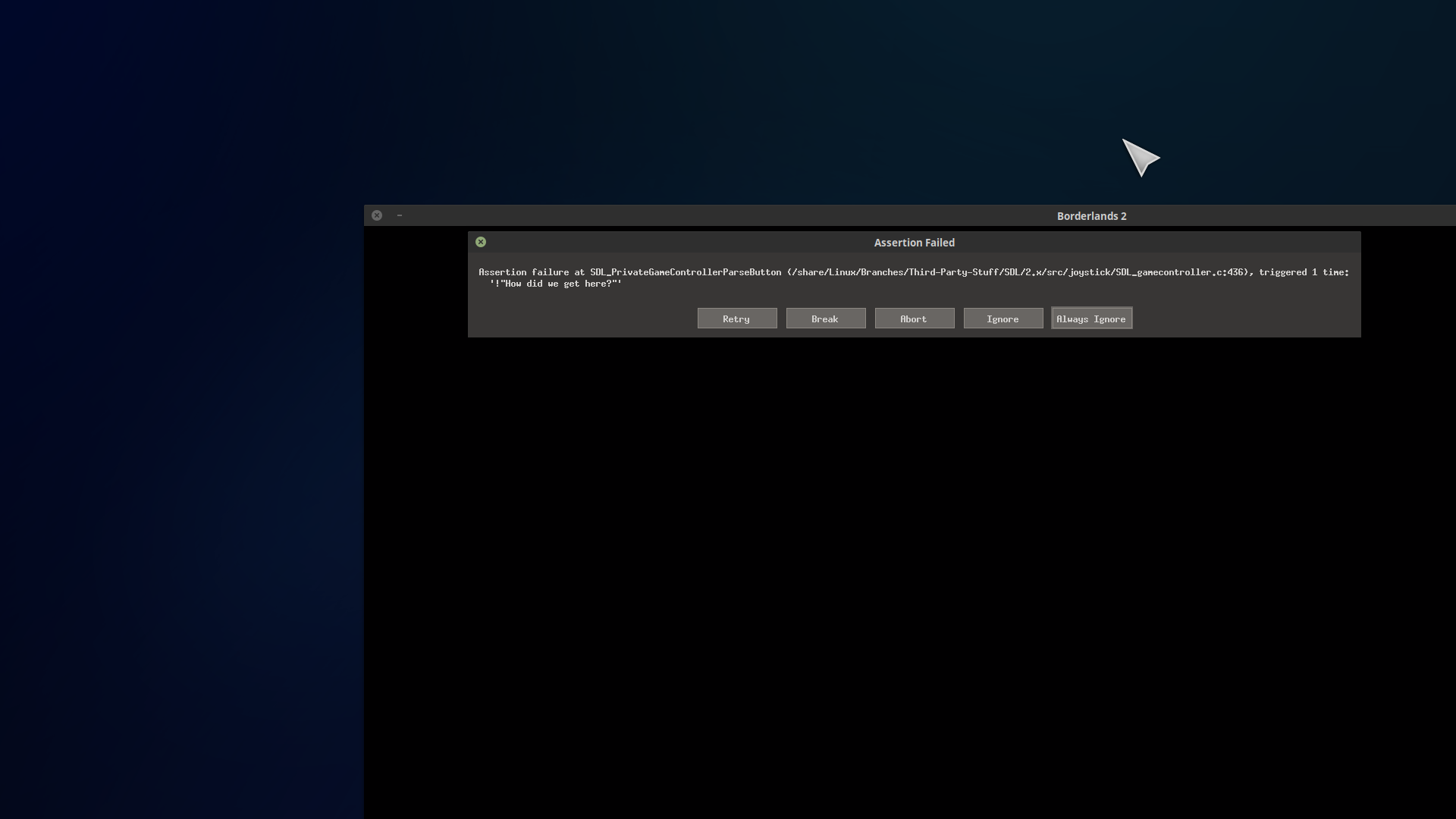Click the SDL_gamecontroller.c assertion failure message line
The image size is (1456, 819).
(914, 272)
